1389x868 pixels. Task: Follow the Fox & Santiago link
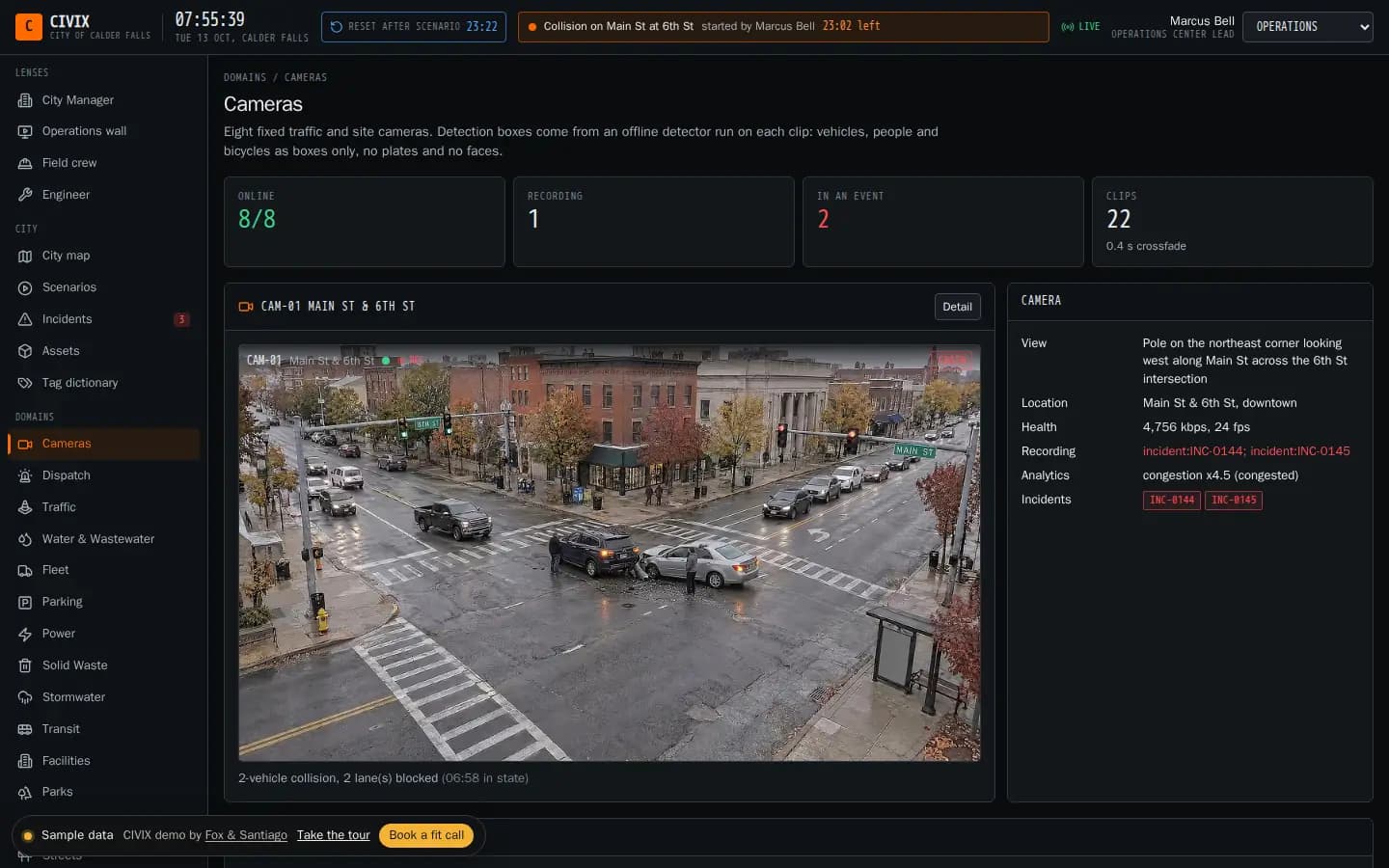(x=246, y=835)
